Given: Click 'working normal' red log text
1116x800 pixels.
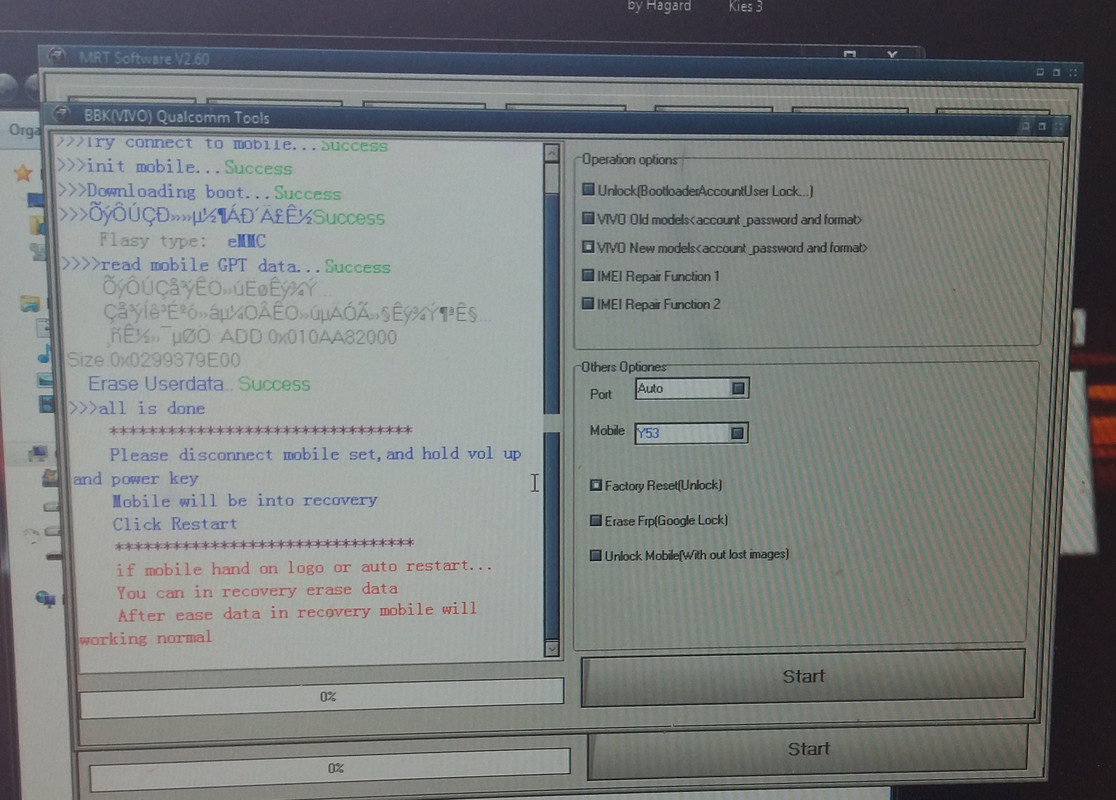Looking at the screenshot, I should click(x=145, y=638).
